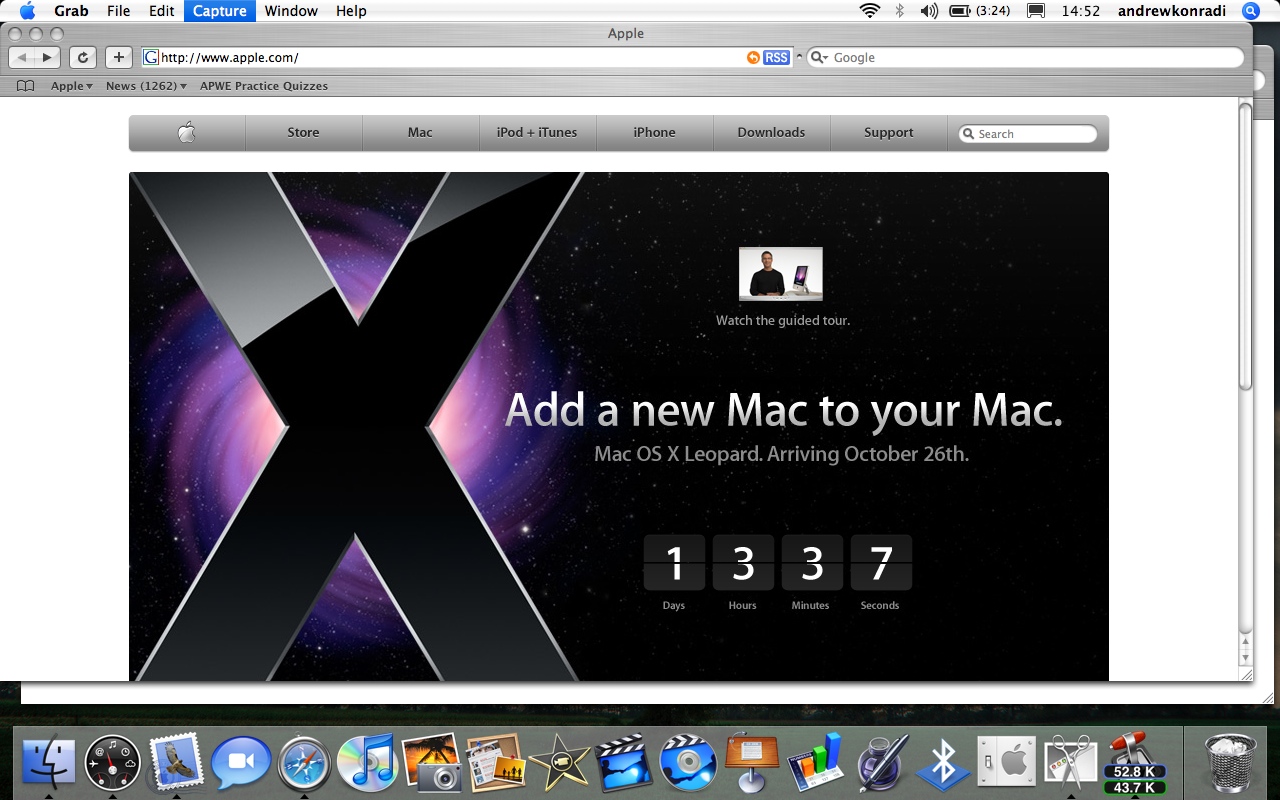Open the Google search magnifier menu
1280x800 pixels.
819,58
